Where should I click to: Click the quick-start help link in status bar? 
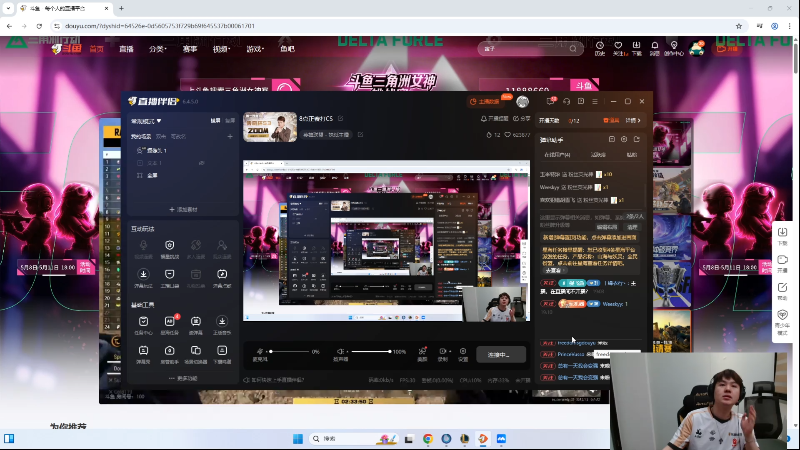[x=273, y=380]
